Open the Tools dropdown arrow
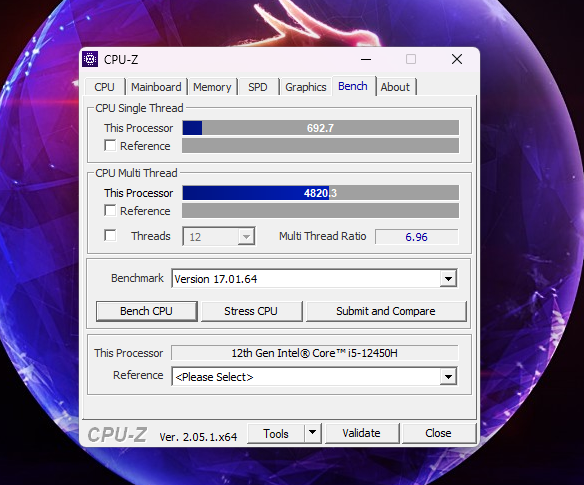This screenshot has height=485, width=584. 313,433
